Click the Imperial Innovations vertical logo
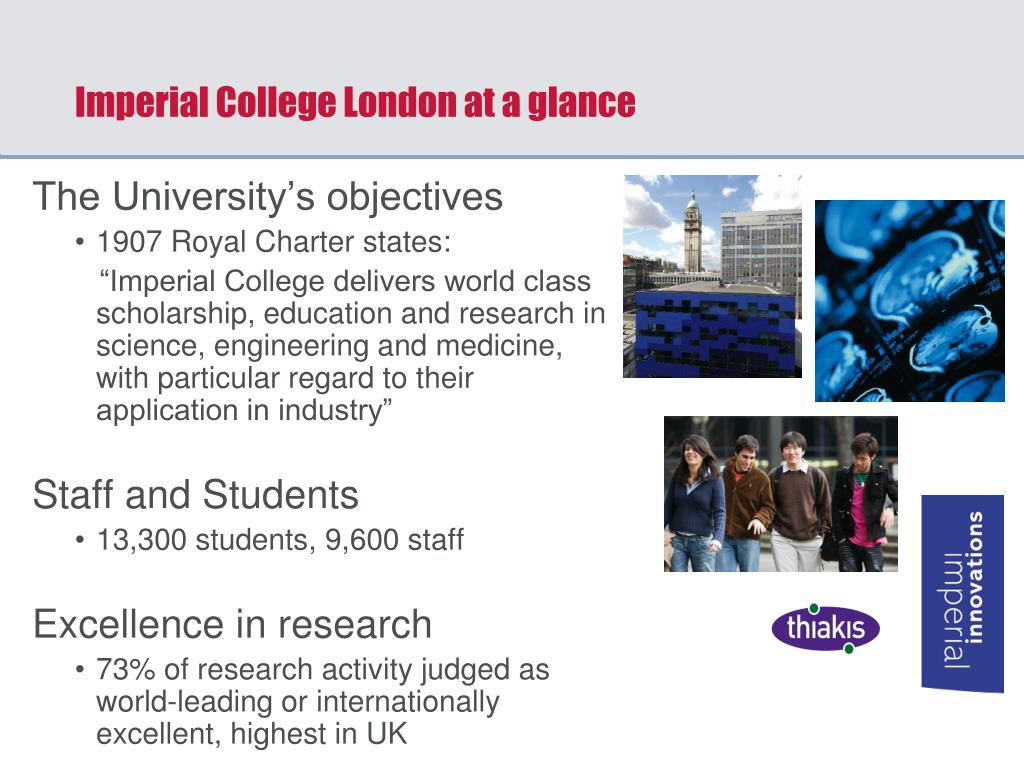The width and height of the screenshot is (1024, 768). click(963, 594)
